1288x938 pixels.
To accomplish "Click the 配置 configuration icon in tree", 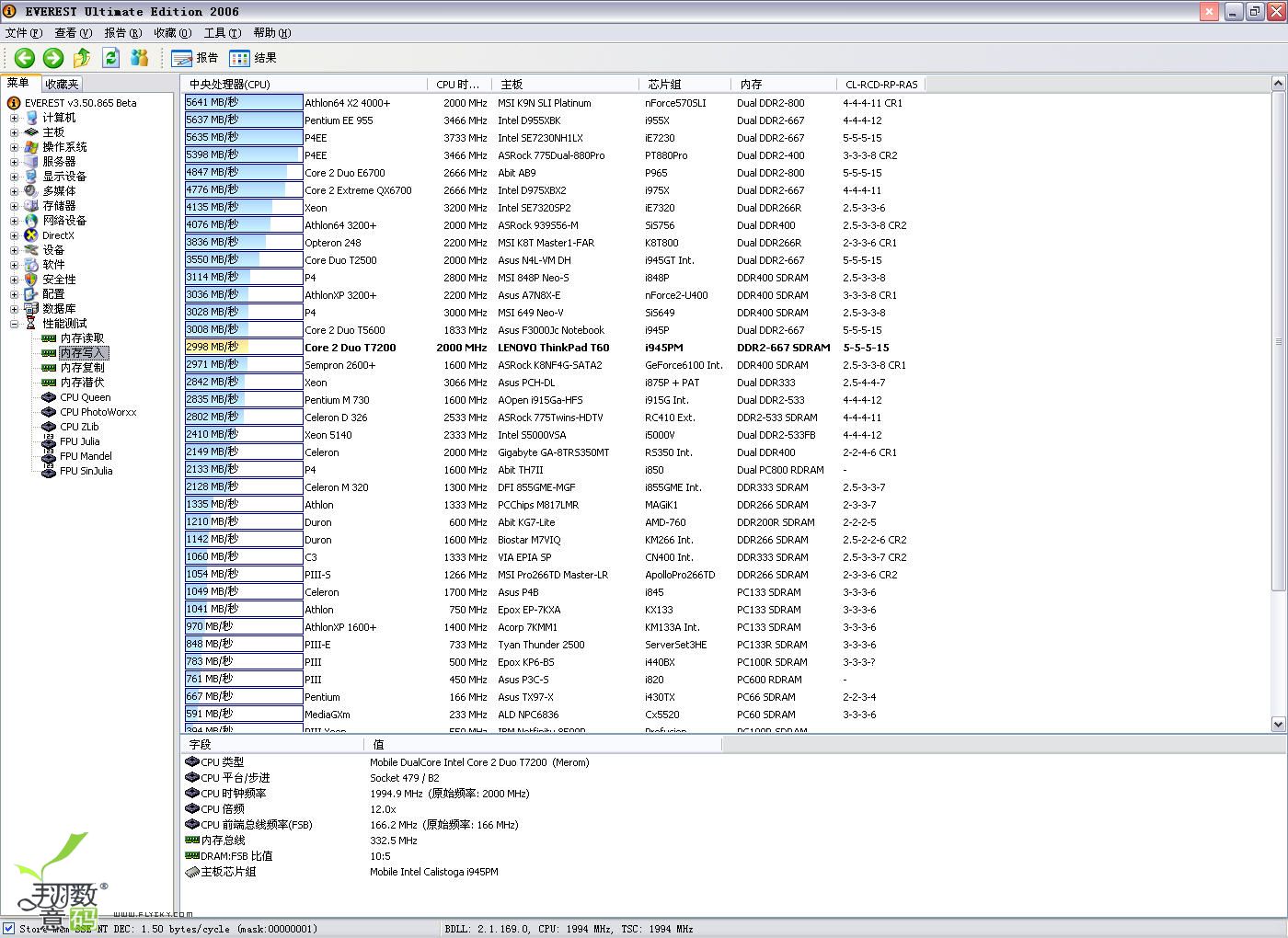I will [31, 294].
